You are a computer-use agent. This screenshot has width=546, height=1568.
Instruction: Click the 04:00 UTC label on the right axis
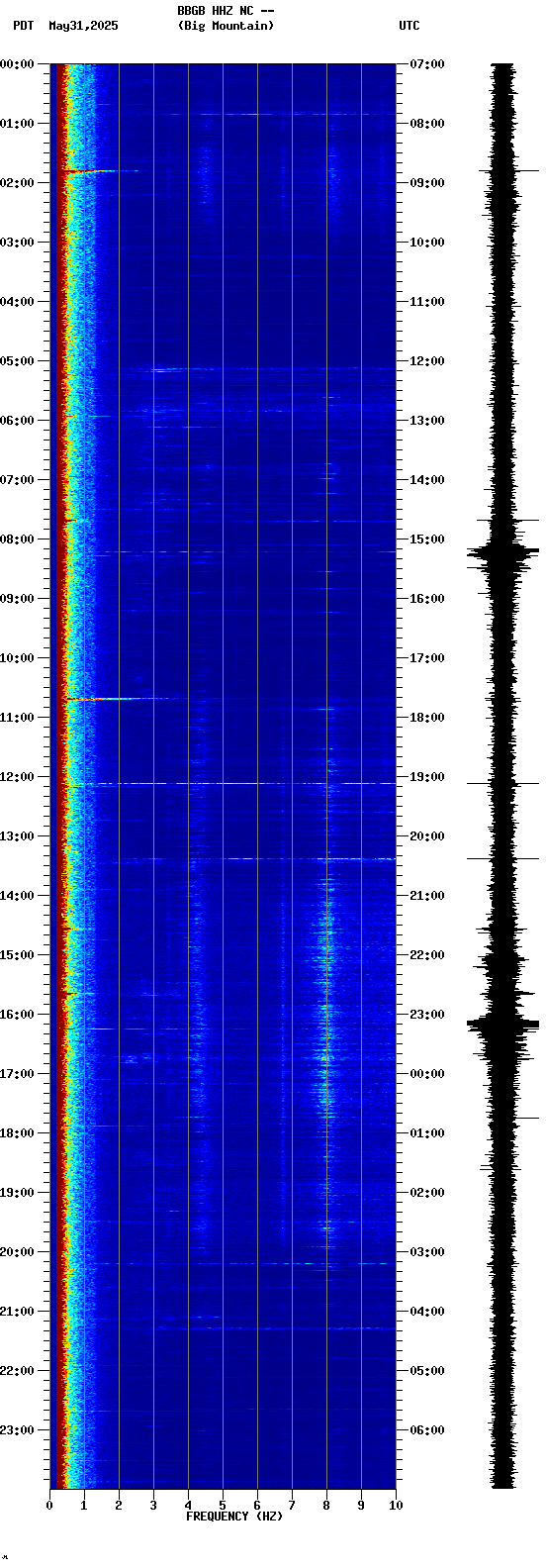(x=427, y=1312)
